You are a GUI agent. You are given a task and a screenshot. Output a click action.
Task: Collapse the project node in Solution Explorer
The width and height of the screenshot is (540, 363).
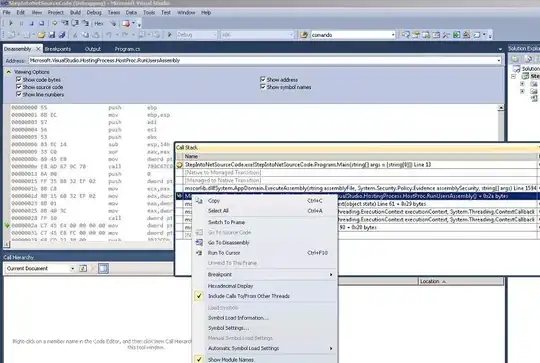click(x=513, y=76)
